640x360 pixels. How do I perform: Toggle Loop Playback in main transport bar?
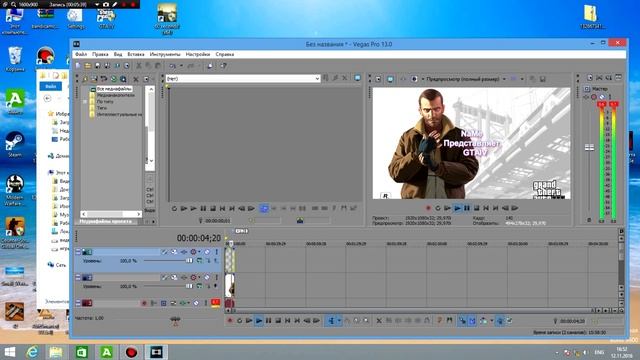click(239, 321)
